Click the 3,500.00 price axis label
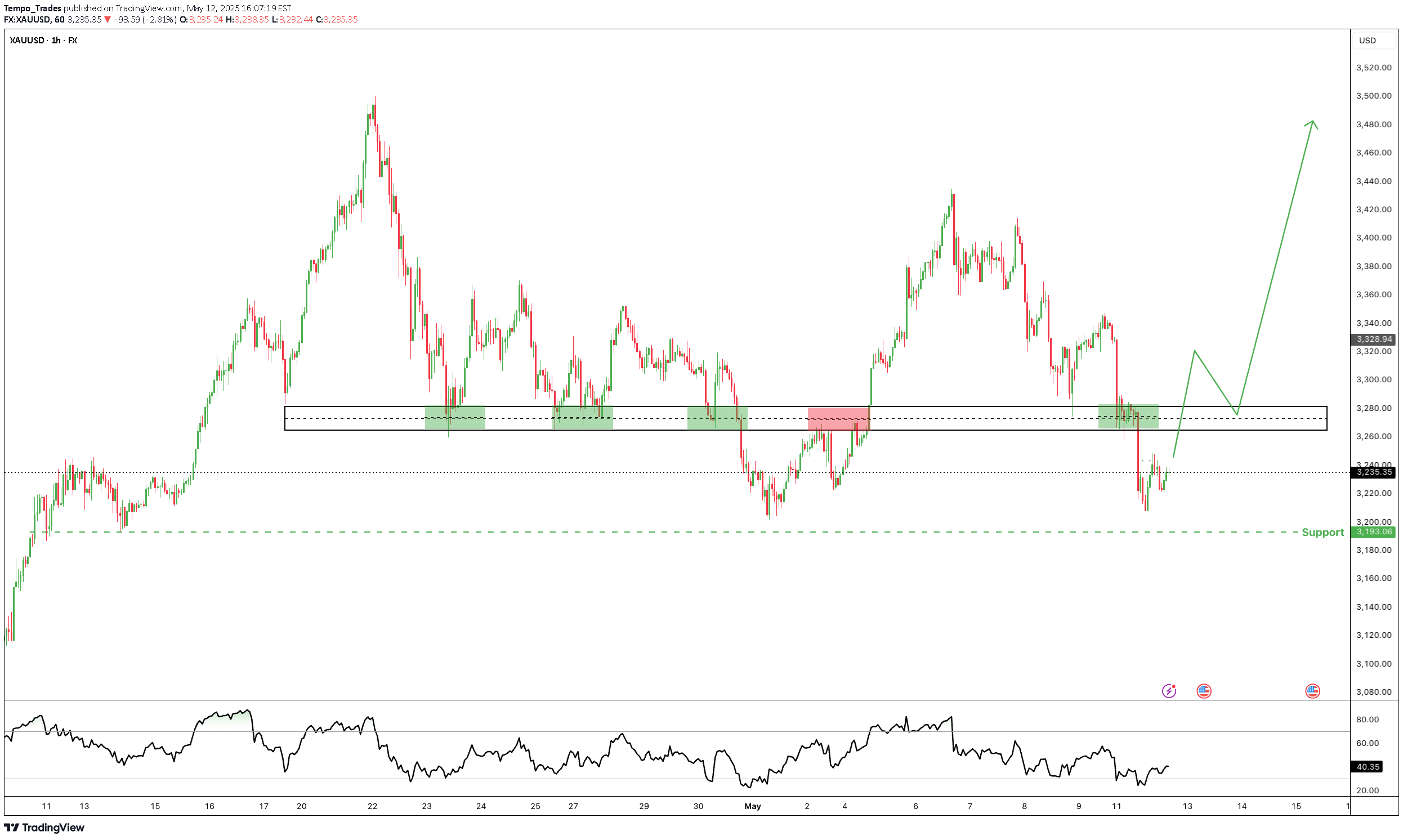The image size is (1403, 840). click(x=1374, y=96)
